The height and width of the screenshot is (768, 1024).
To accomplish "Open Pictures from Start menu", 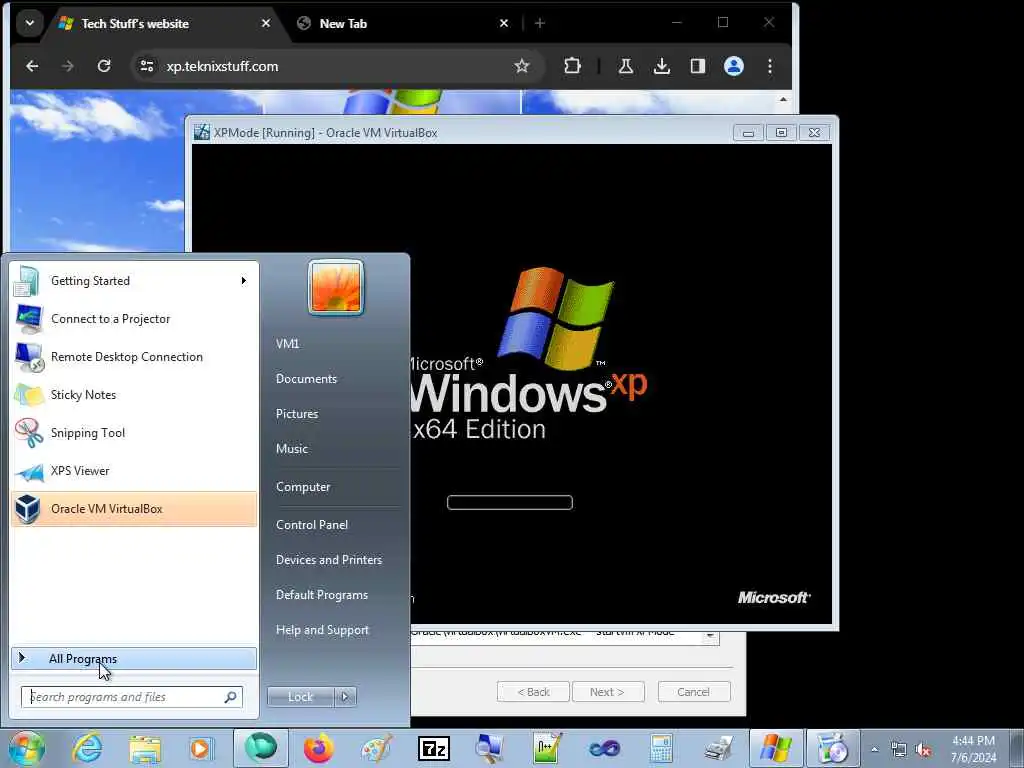I will pos(297,414).
